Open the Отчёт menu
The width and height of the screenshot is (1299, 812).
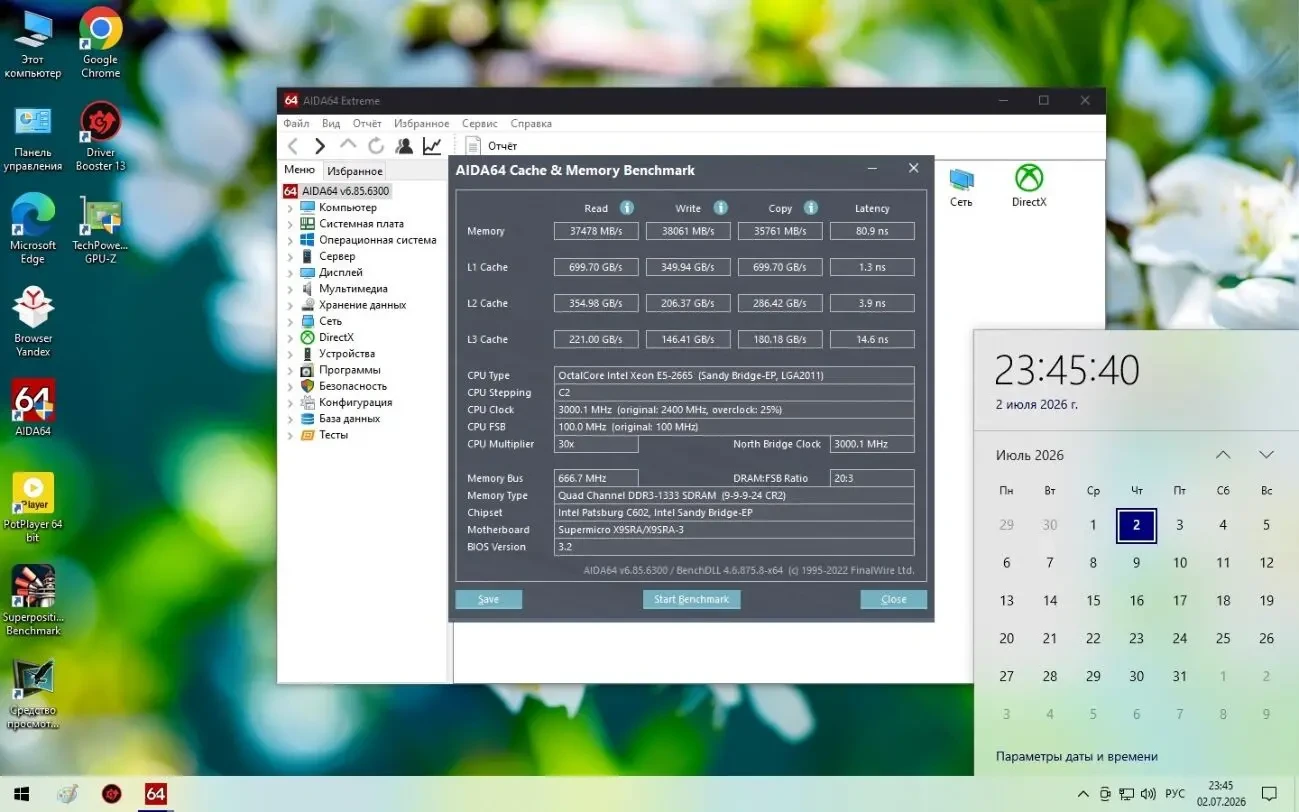pos(367,123)
